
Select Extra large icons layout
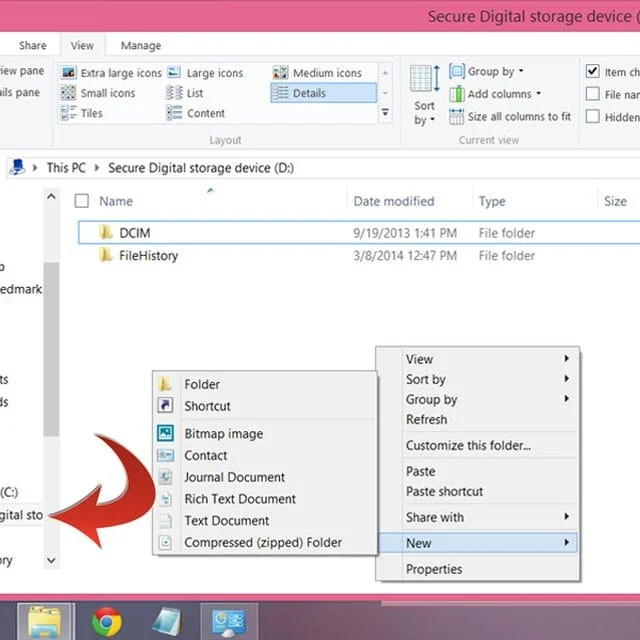(x=111, y=73)
